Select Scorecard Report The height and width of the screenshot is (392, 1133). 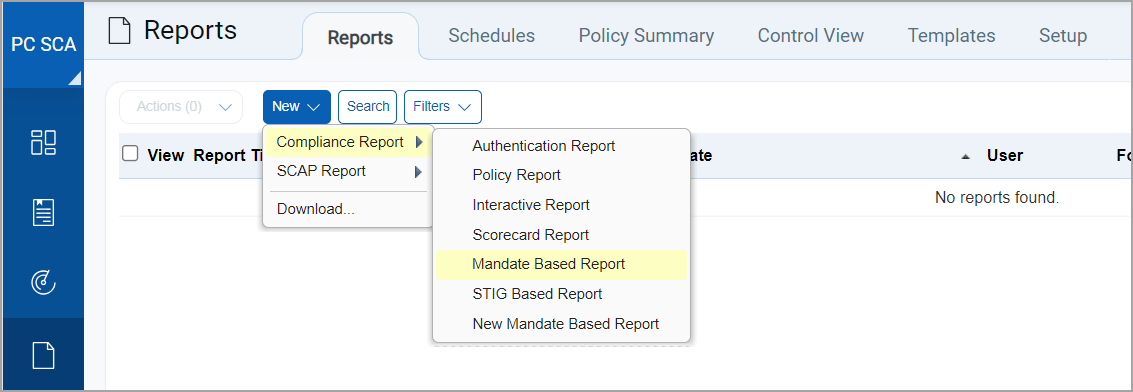pyautogui.click(x=561, y=235)
